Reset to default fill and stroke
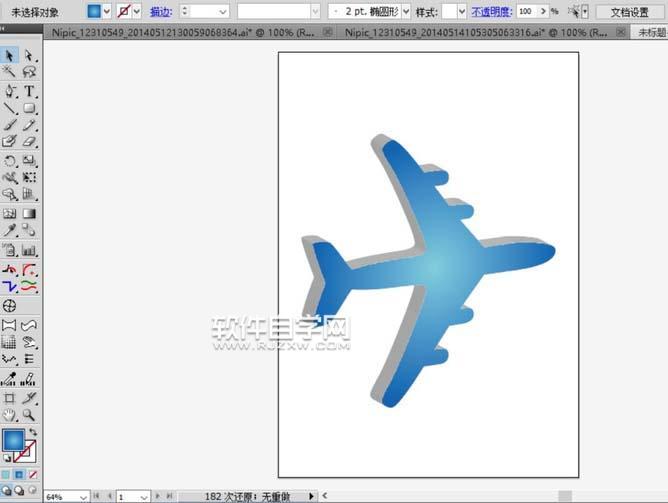This screenshot has width=668, height=503. [7, 458]
